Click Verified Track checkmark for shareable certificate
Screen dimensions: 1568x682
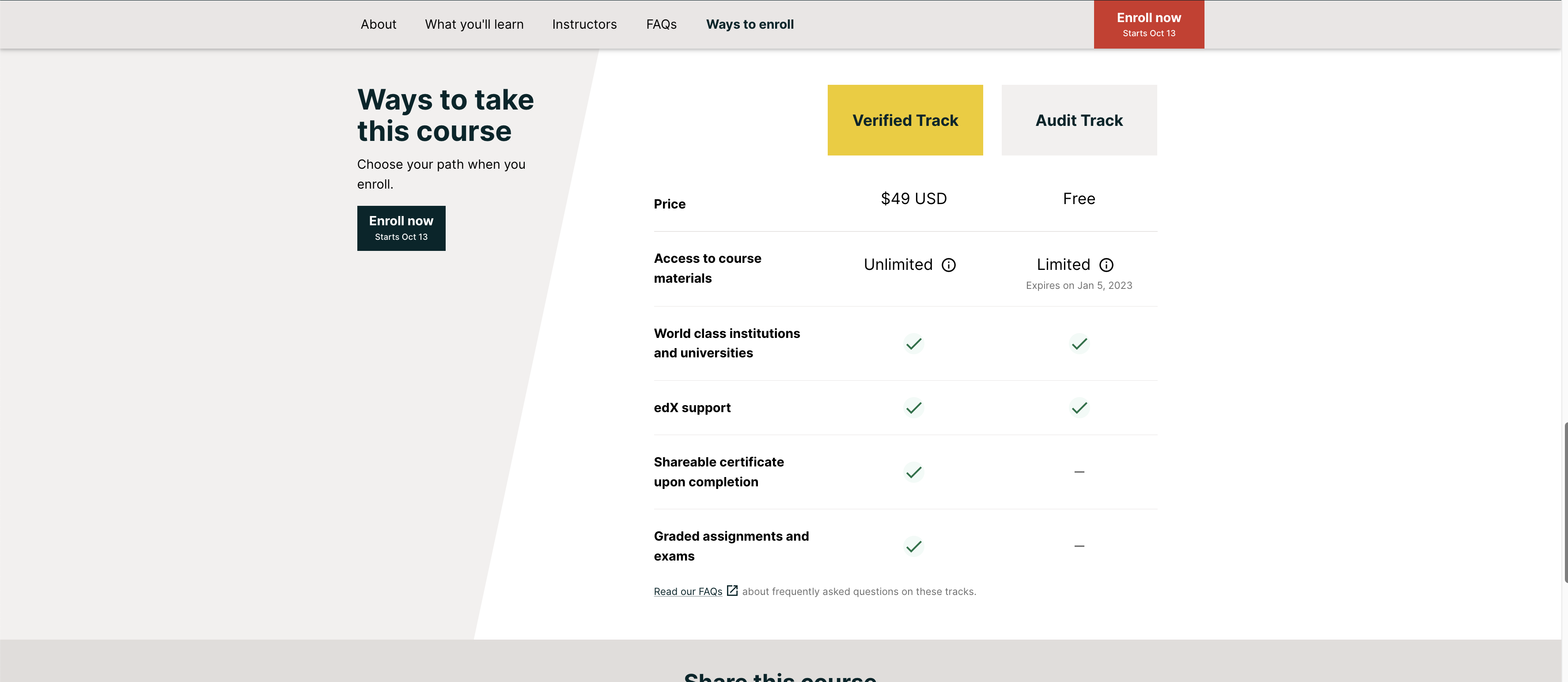pyautogui.click(x=913, y=472)
